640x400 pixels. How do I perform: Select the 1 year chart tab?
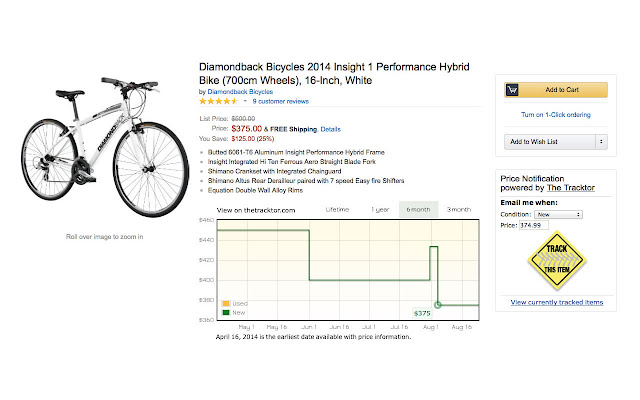[381, 209]
